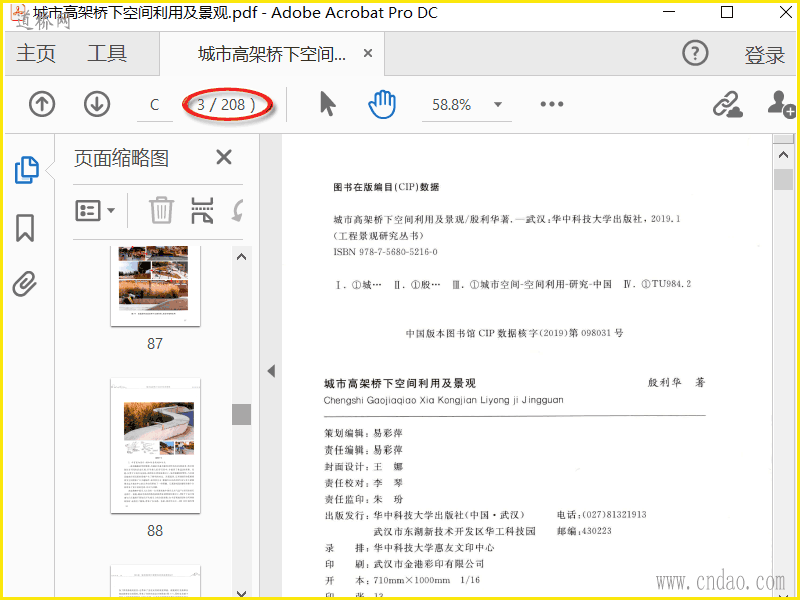Viewport: 800px width, 600px height.
Task: Choose the arrow selection tool
Action: tap(328, 104)
